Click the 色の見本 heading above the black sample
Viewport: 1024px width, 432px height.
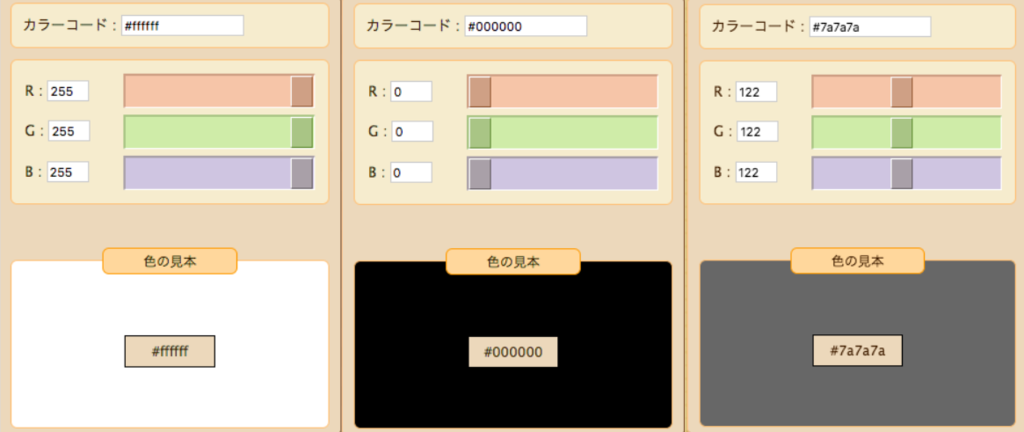(x=513, y=262)
